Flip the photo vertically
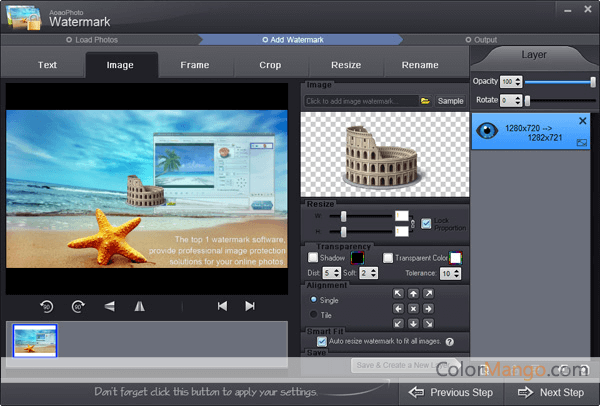Viewport: 600px width, 406px height. (x=109, y=306)
